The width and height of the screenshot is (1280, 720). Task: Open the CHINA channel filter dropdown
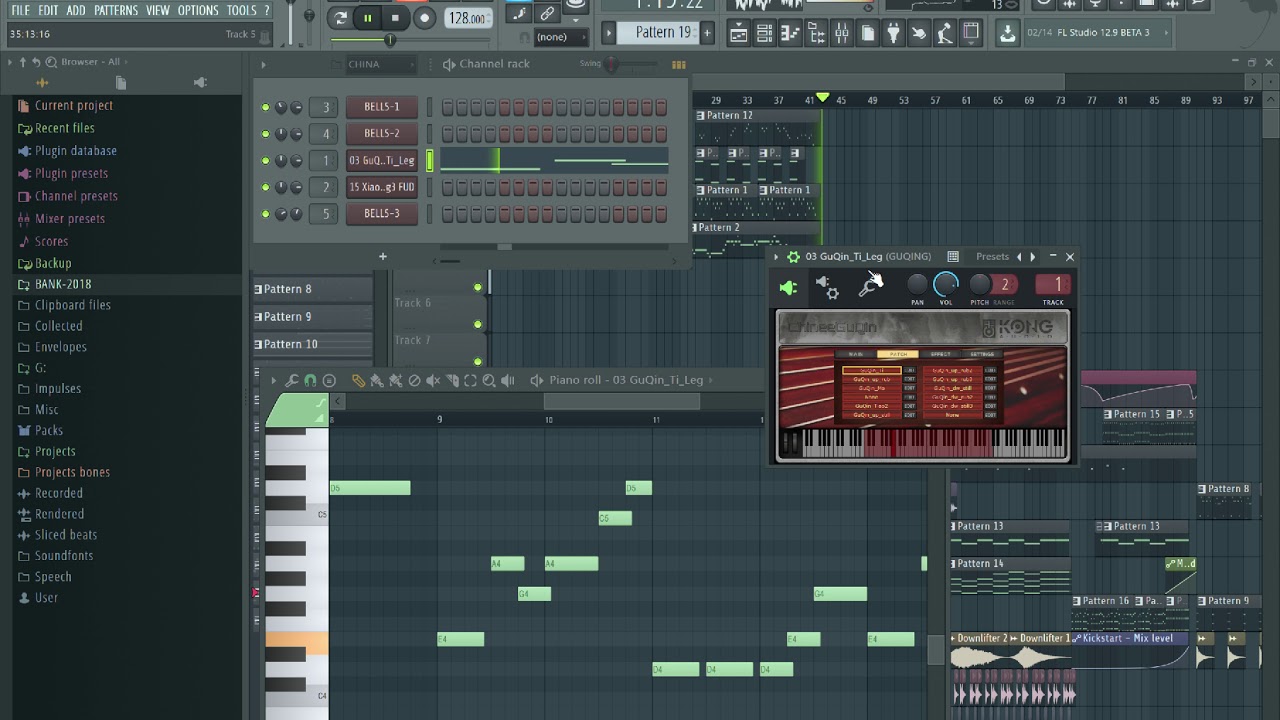(380, 64)
